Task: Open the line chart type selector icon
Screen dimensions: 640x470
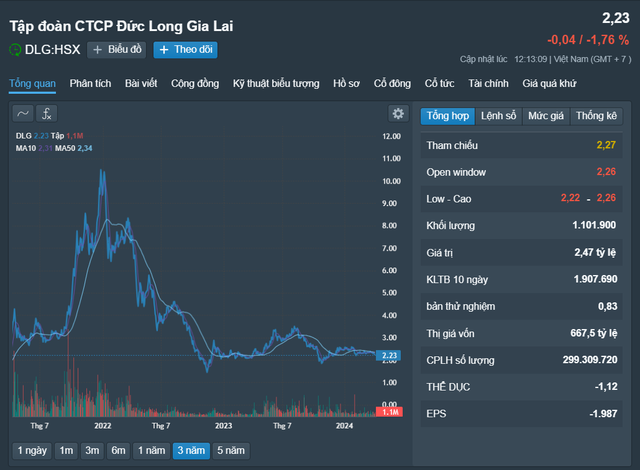Action: pos(23,114)
